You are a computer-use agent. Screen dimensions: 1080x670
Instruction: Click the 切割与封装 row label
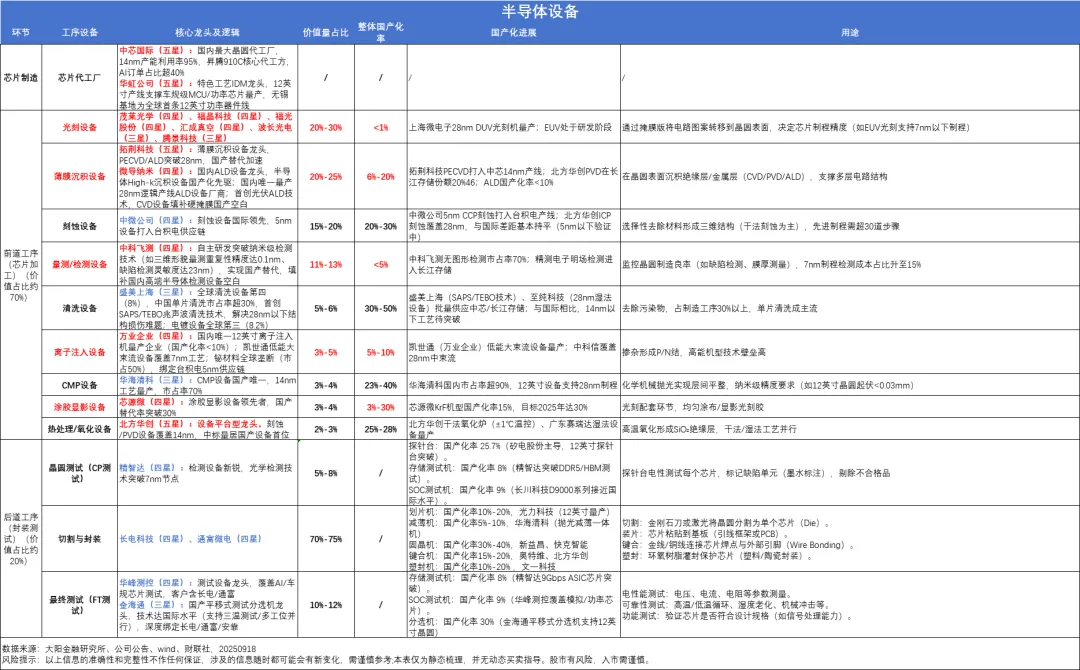[x=79, y=538]
